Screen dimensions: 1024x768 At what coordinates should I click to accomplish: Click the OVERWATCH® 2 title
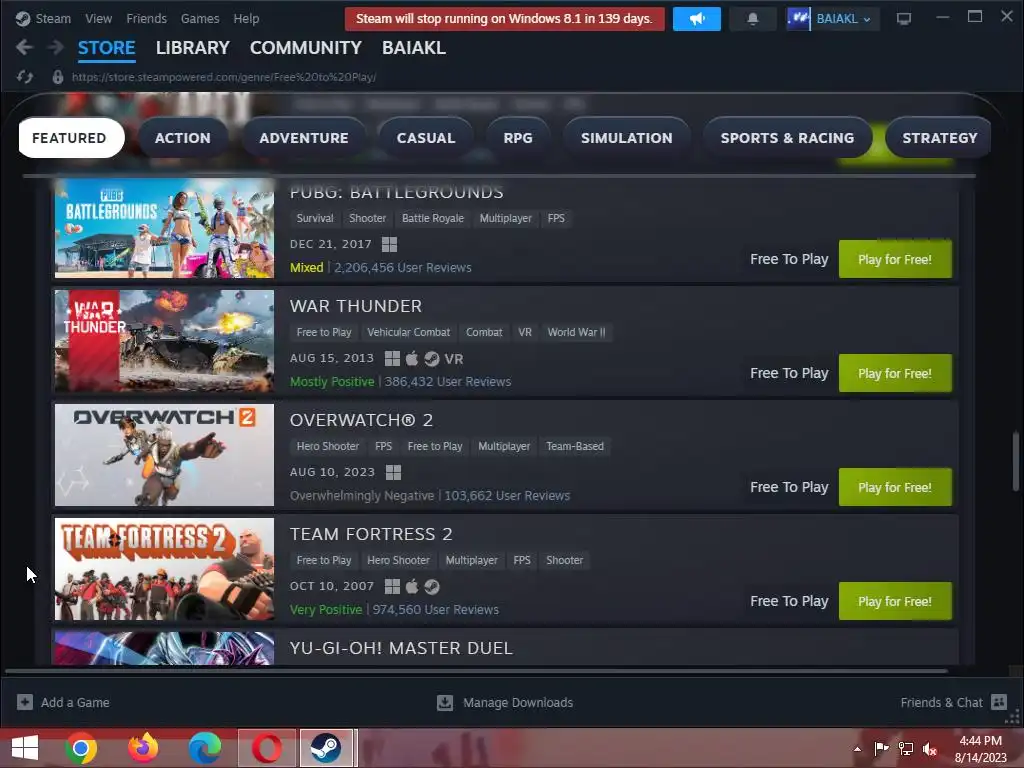[x=361, y=420]
